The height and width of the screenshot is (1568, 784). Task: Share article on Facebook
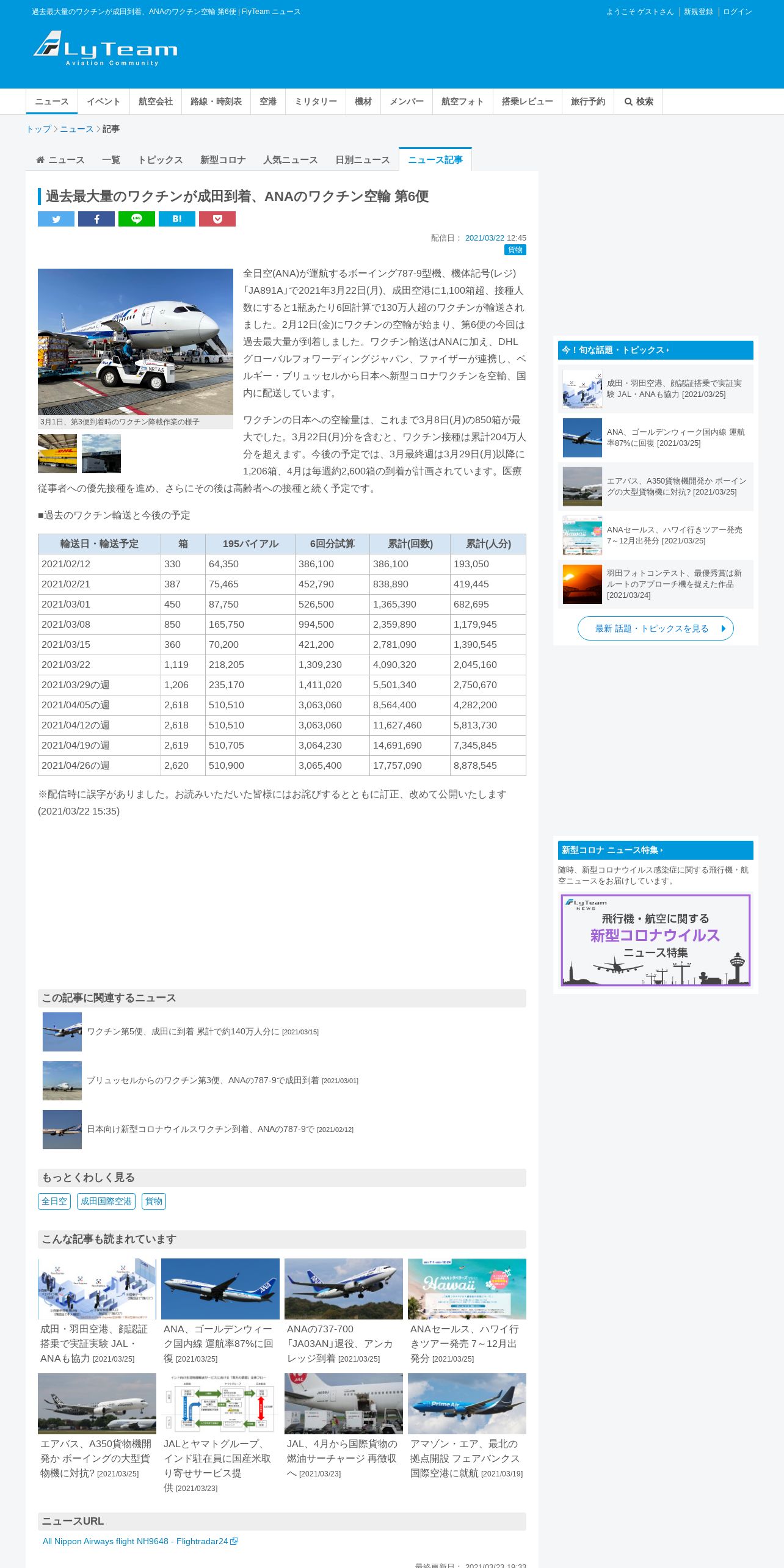pos(96,219)
